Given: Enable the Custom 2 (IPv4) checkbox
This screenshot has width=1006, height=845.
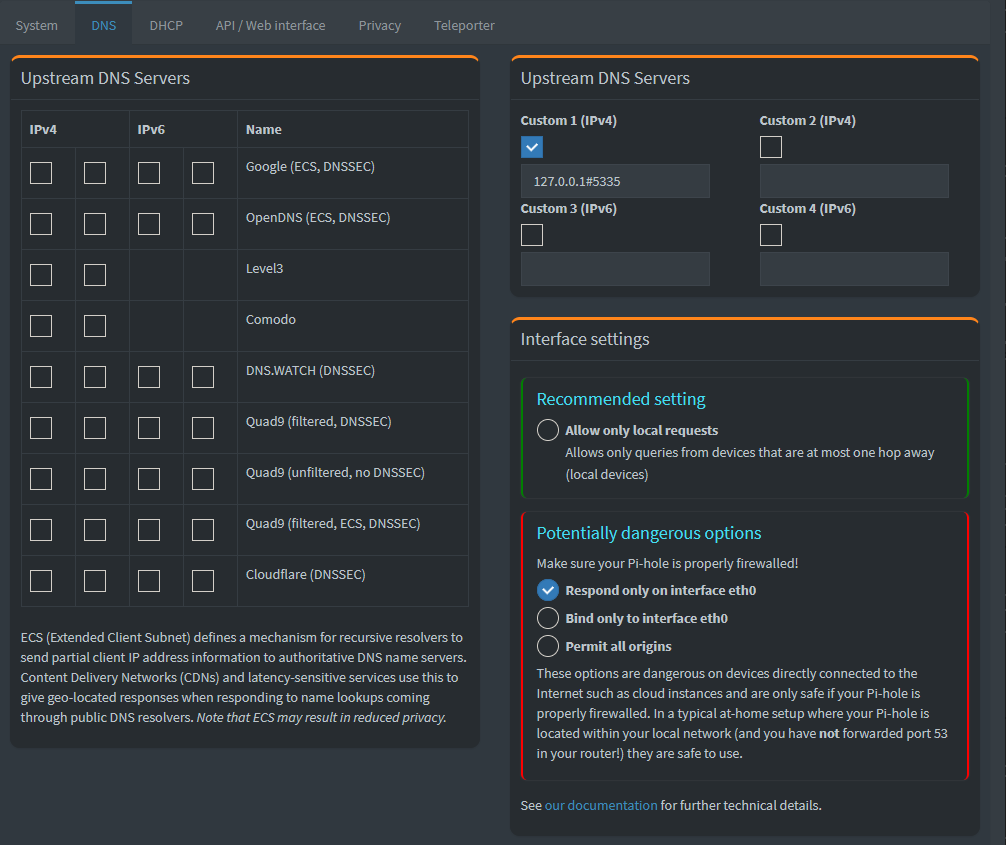Looking at the screenshot, I should (771, 147).
